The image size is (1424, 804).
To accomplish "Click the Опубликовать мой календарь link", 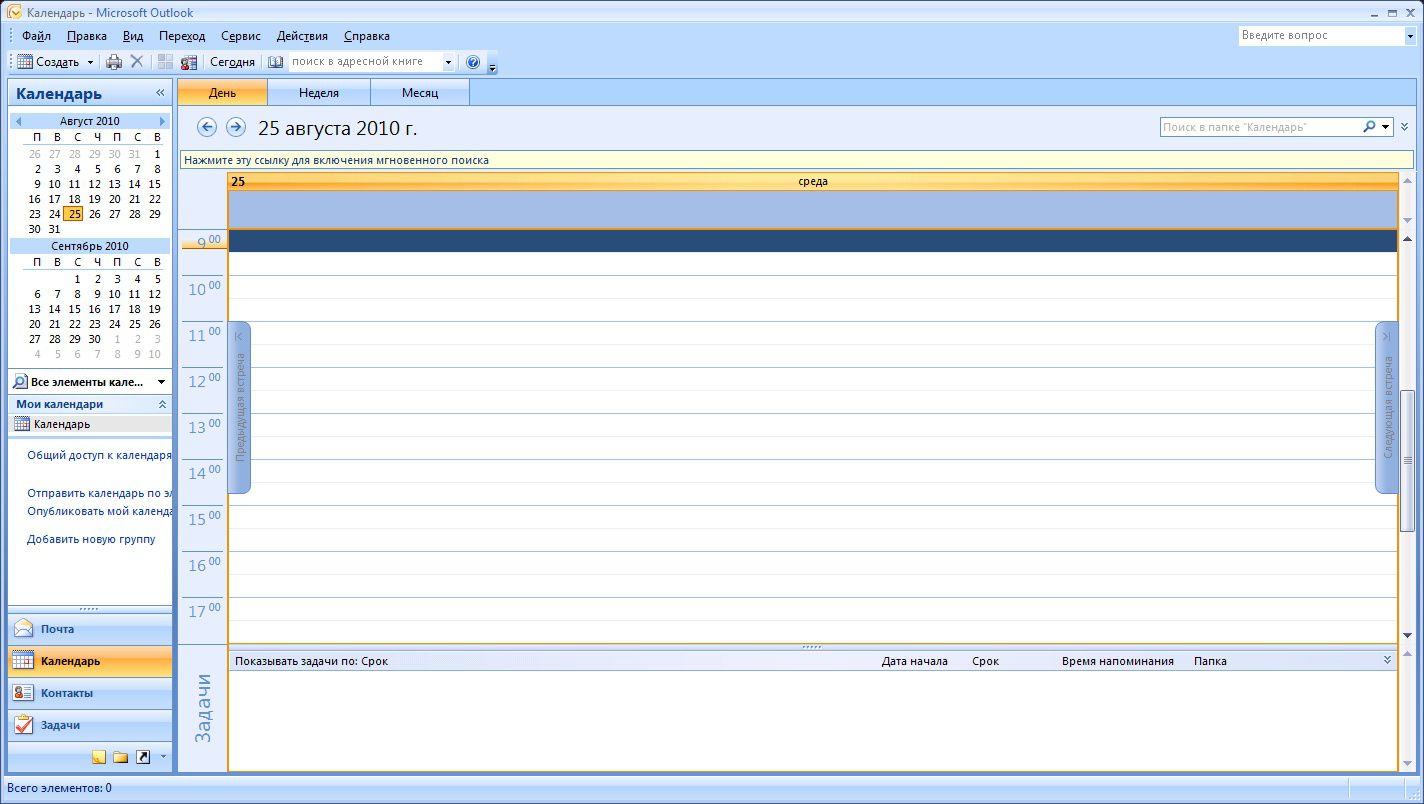I will (99, 511).
